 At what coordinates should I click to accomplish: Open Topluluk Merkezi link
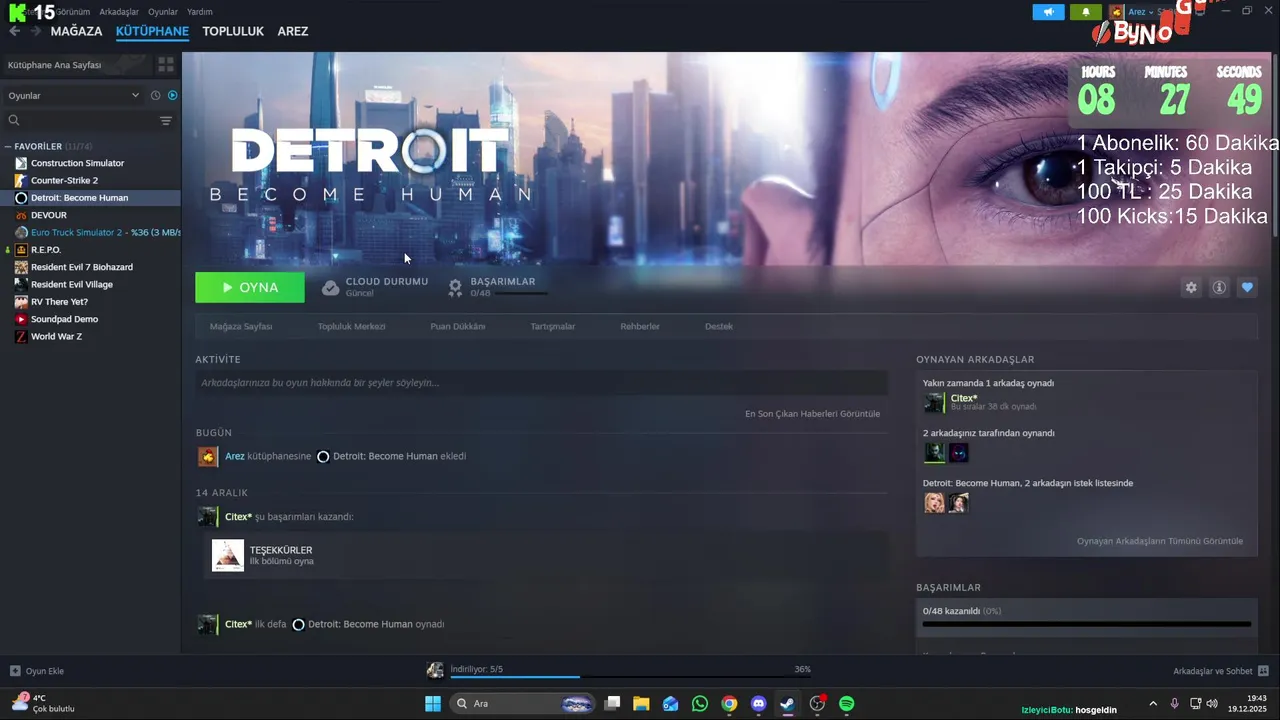tap(351, 326)
